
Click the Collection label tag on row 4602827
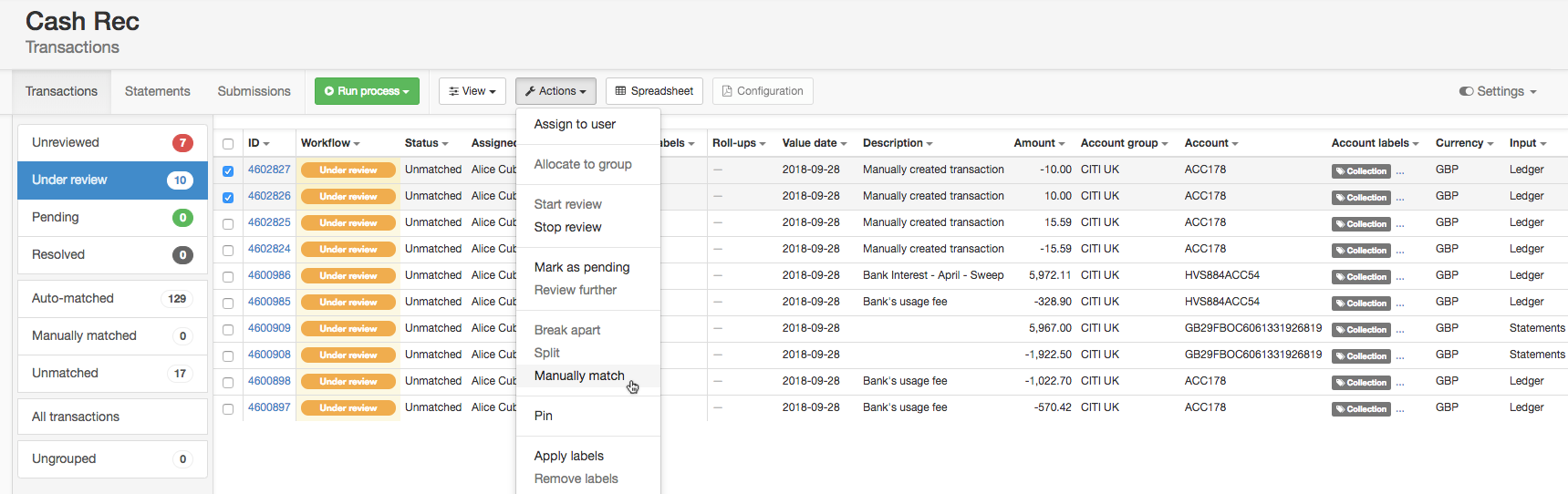[1361, 170]
